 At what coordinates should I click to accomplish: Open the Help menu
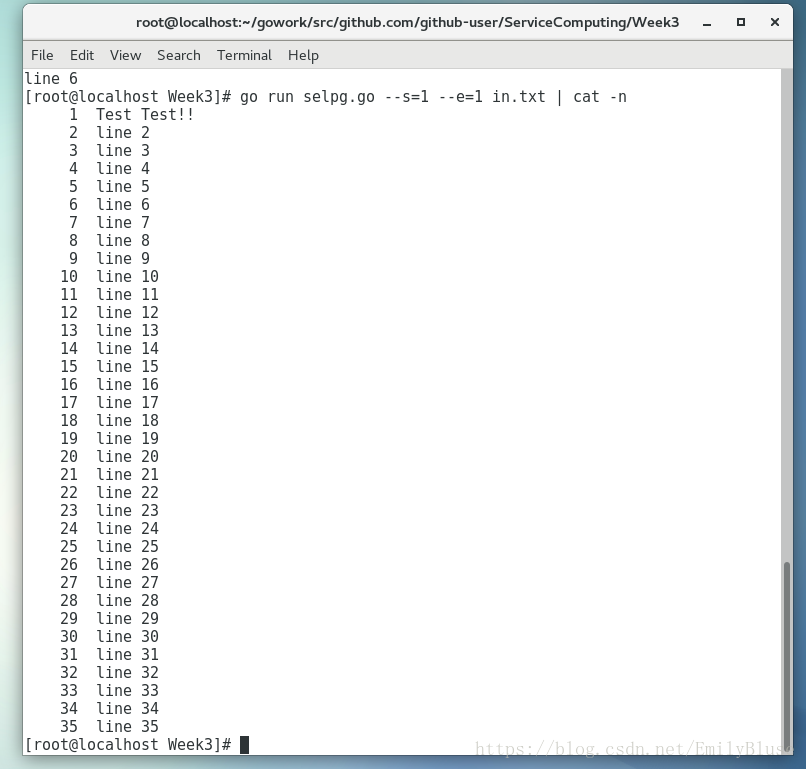[303, 55]
